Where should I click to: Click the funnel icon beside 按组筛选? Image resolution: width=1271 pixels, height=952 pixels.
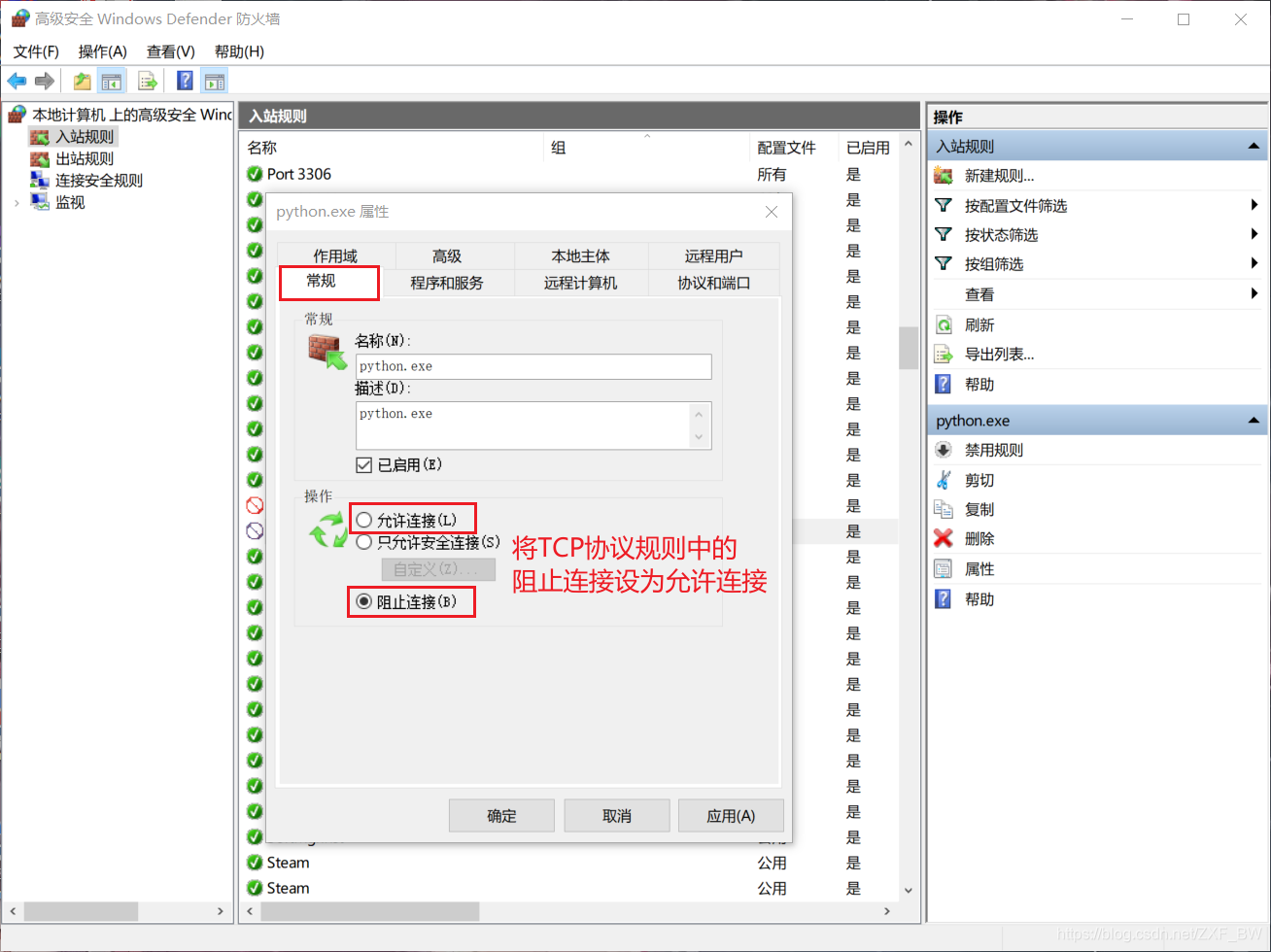pyautogui.click(x=944, y=264)
